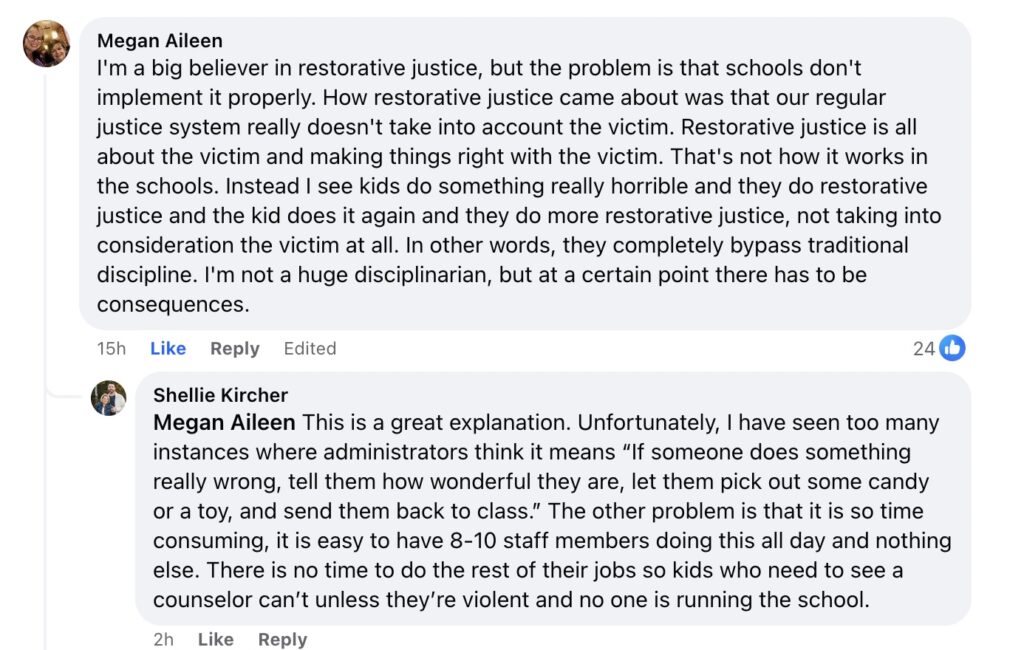The width and height of the screenshot is (1024, 650).
Task: Click the 2h timestamp on the reply
Action: tap(164, 639)
